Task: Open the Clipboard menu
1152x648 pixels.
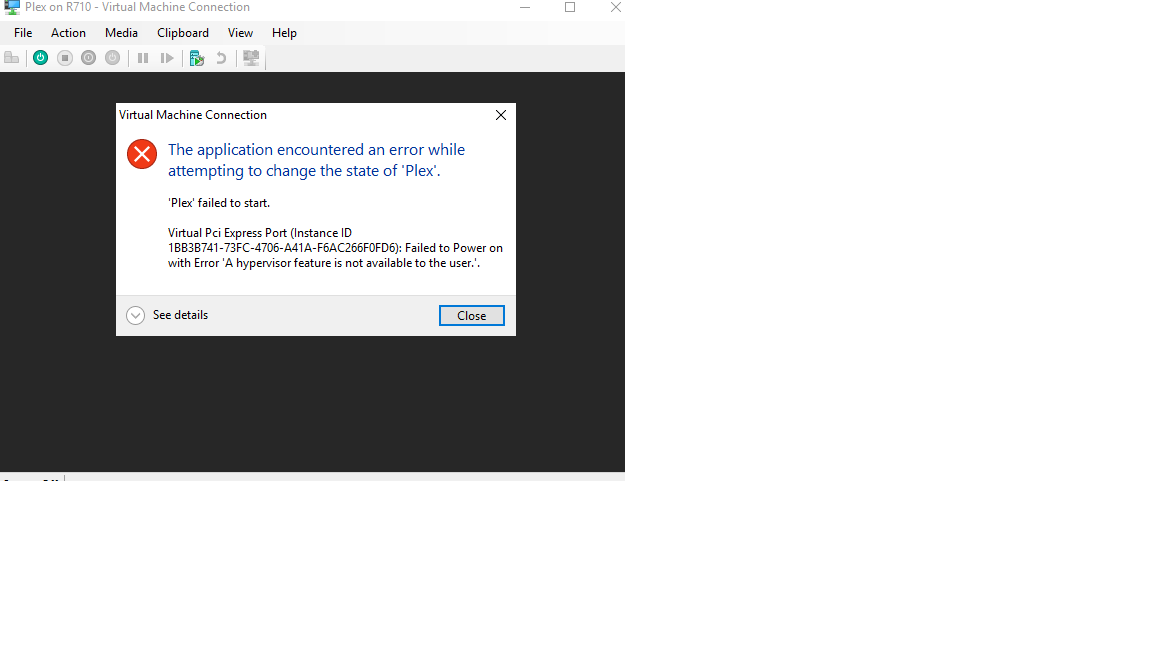Action: (183, 33)
